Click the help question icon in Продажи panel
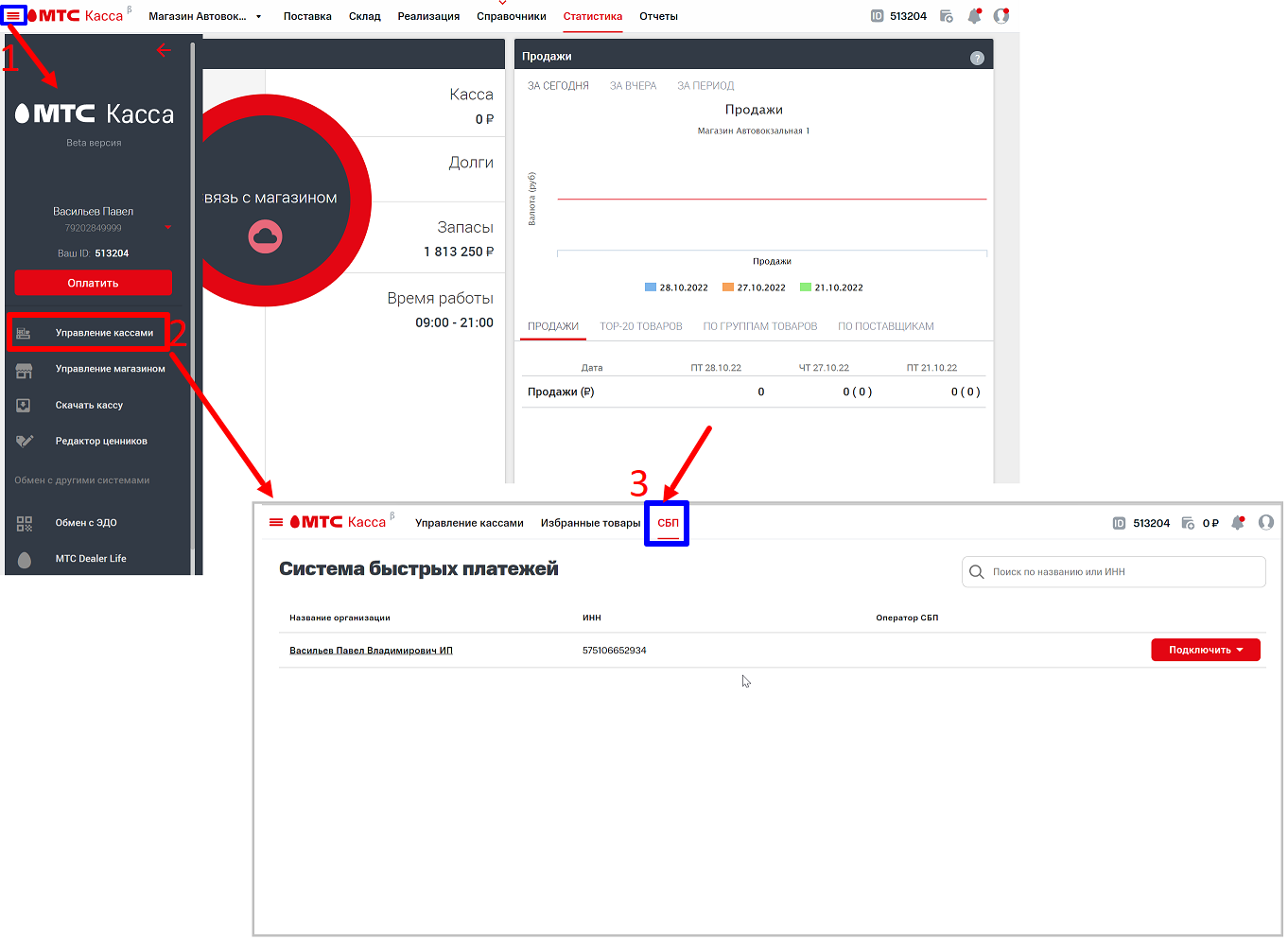1288x940 pixels. point(977,59)
